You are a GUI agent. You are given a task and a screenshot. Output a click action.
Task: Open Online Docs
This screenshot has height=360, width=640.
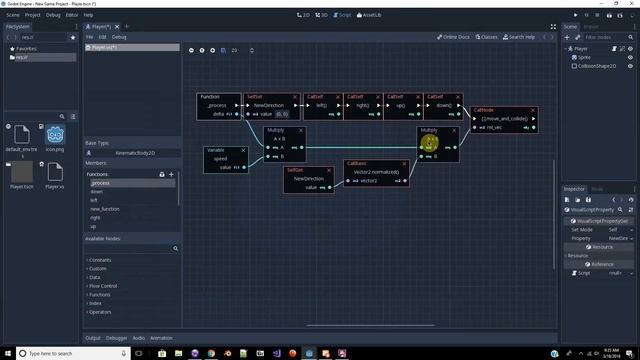coord(453,37)
